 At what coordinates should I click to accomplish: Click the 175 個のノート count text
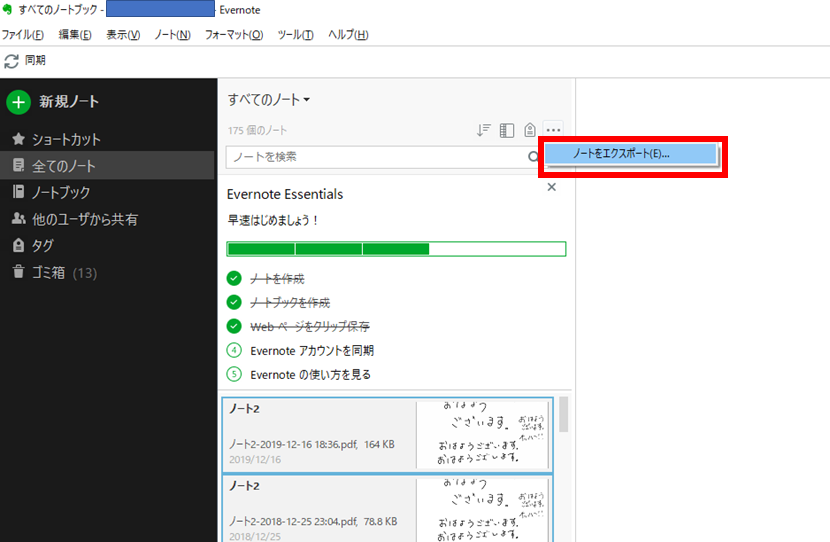[x=258, y=130]
